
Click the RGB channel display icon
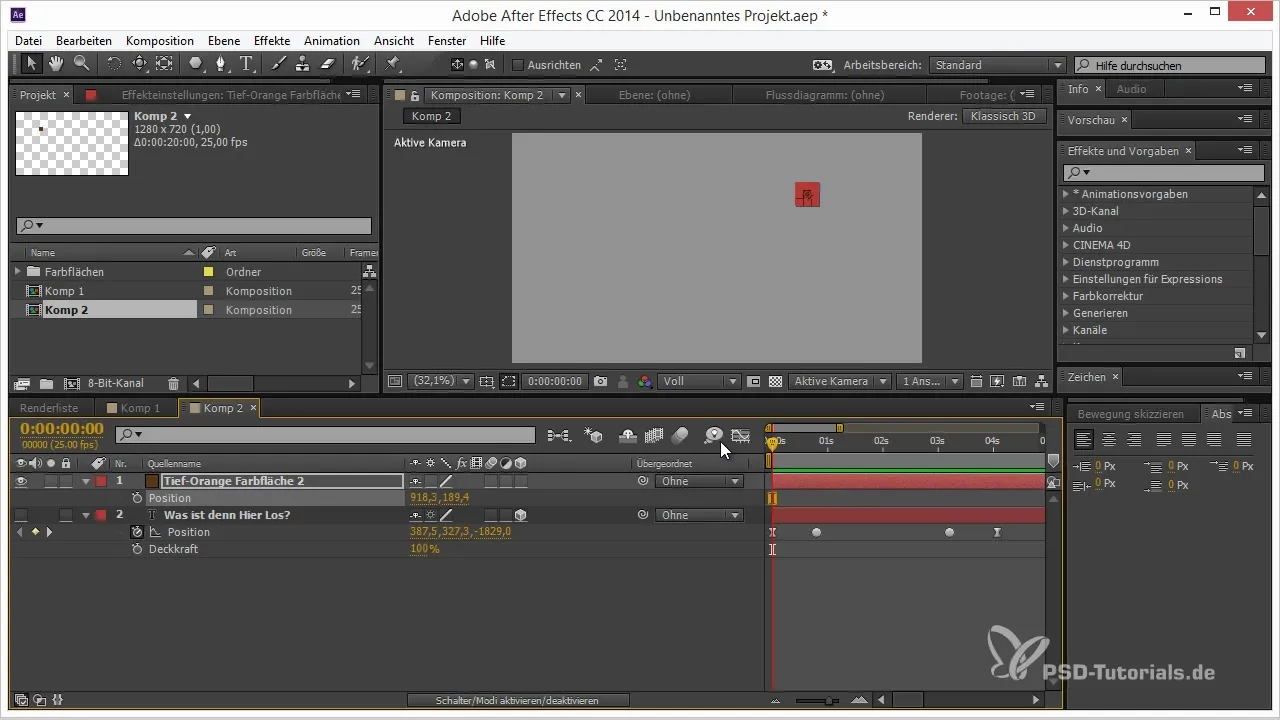tap(645, 381)
